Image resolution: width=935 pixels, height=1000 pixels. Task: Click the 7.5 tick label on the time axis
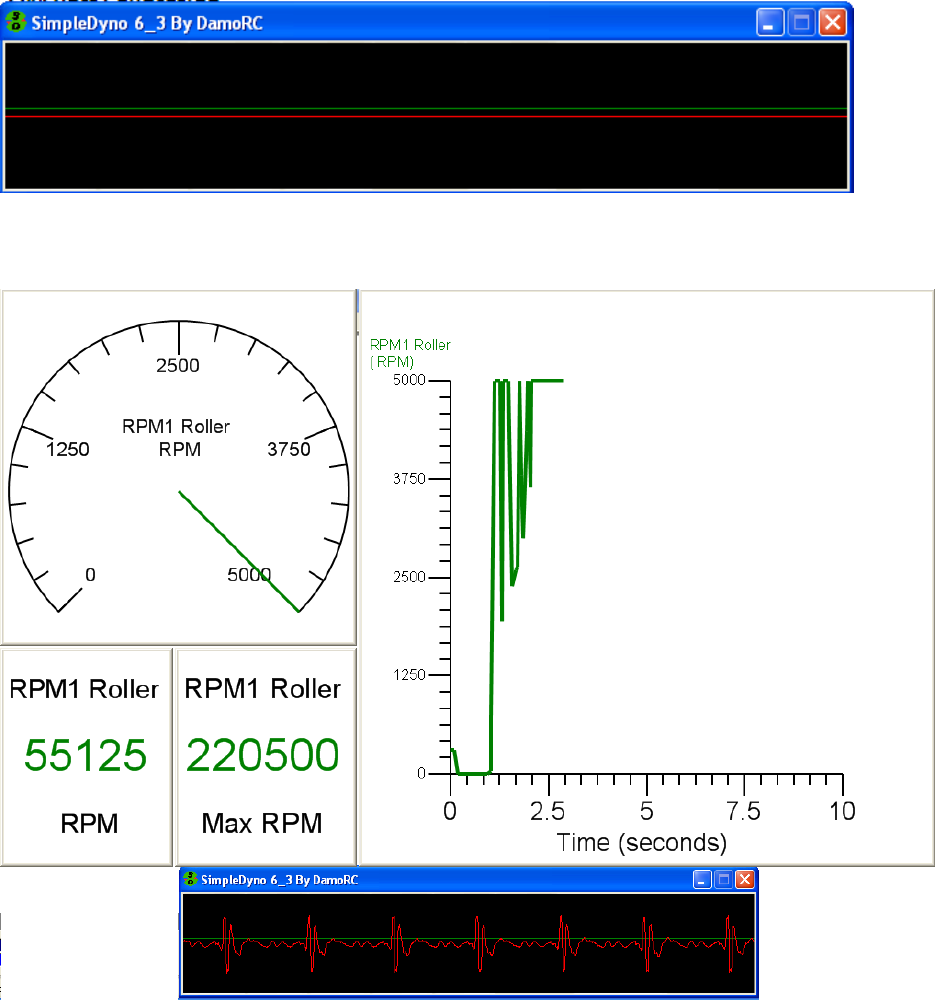pyautogui.click(x=744, y=811)
